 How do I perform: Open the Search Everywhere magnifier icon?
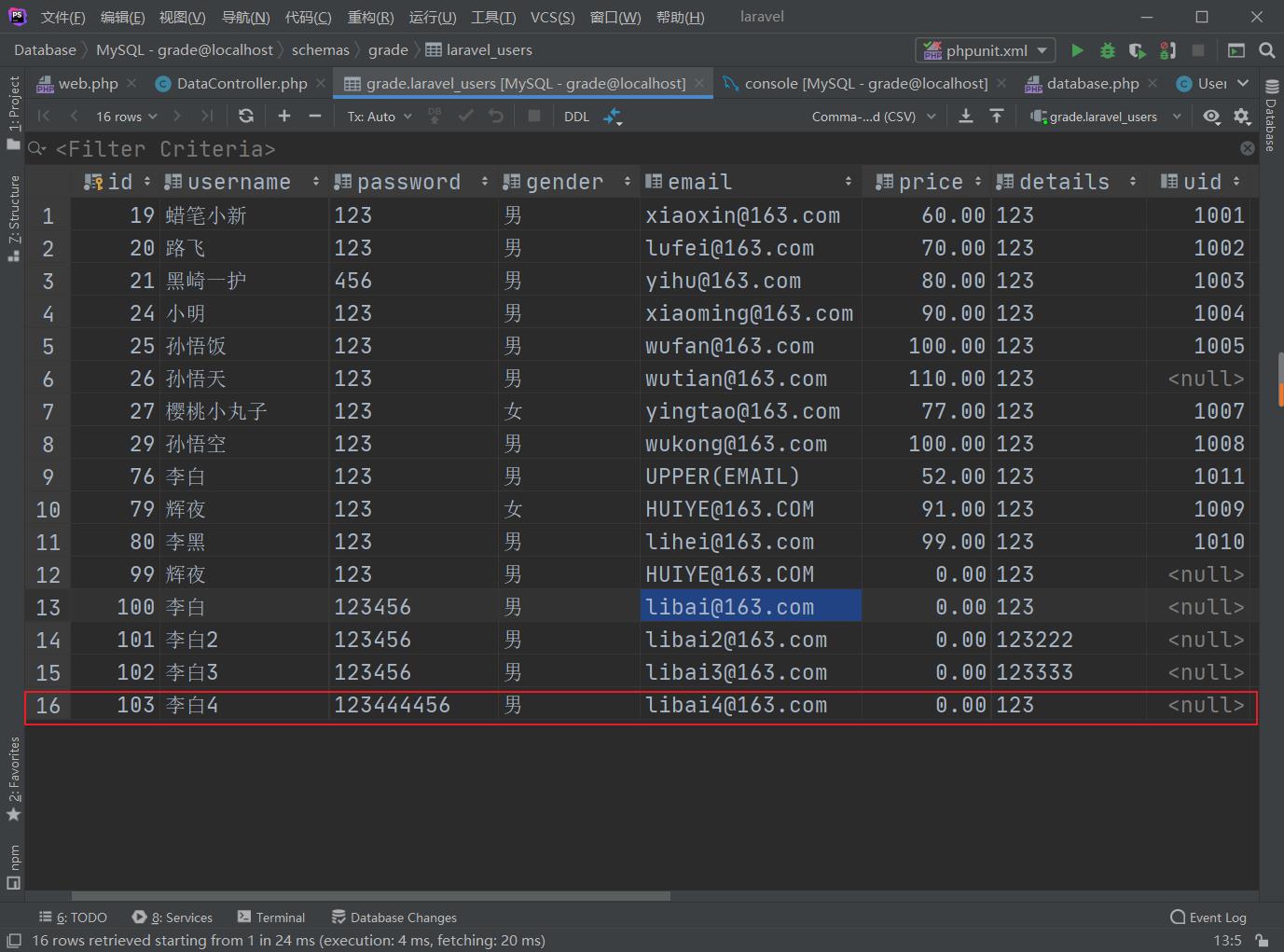coord(1266,50)
